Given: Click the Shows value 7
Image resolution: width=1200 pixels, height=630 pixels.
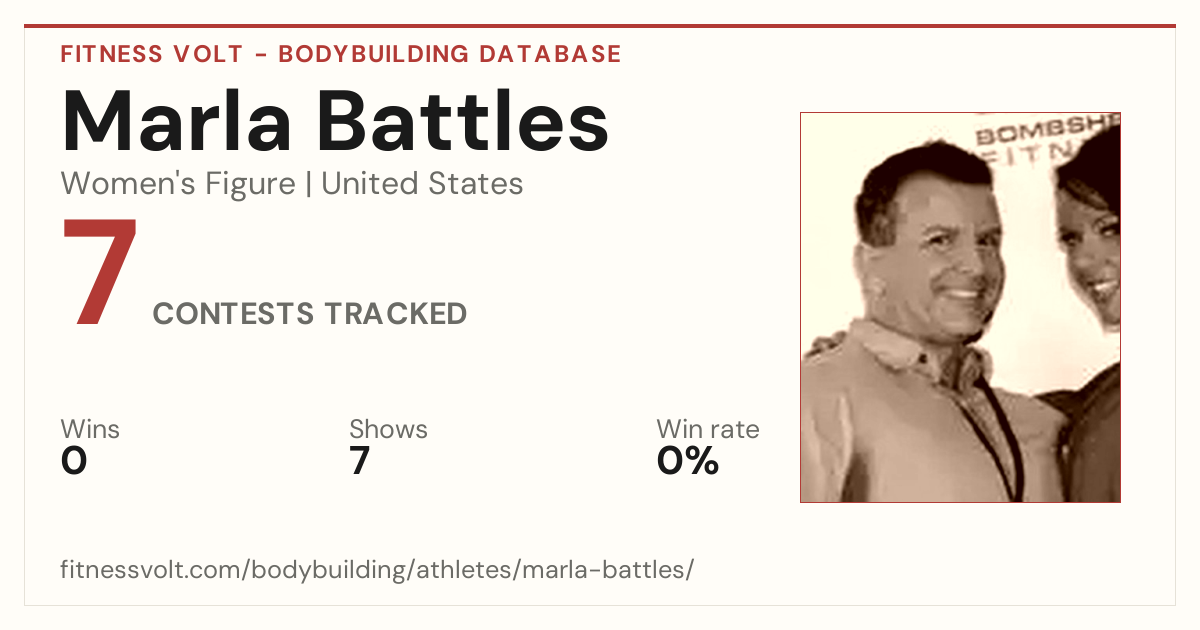Looking at the screenshot, I should (x=360, y=461).
